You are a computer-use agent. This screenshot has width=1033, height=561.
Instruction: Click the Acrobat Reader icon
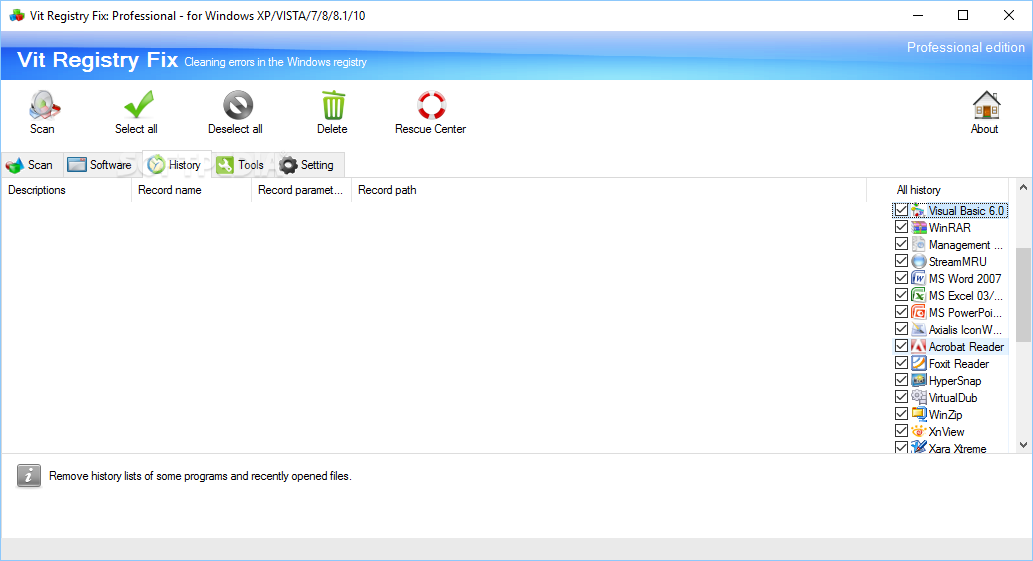coord(918,346)
